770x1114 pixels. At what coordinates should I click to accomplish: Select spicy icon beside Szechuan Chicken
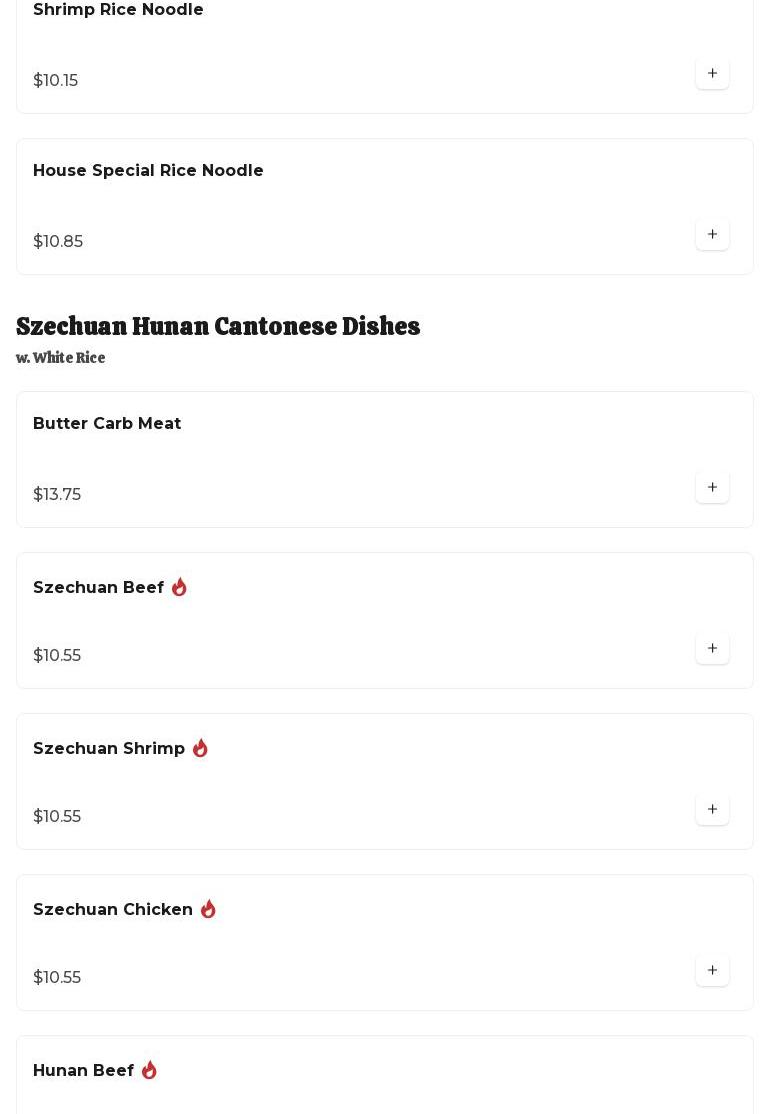pyautogui.click(x=208, y=909)
